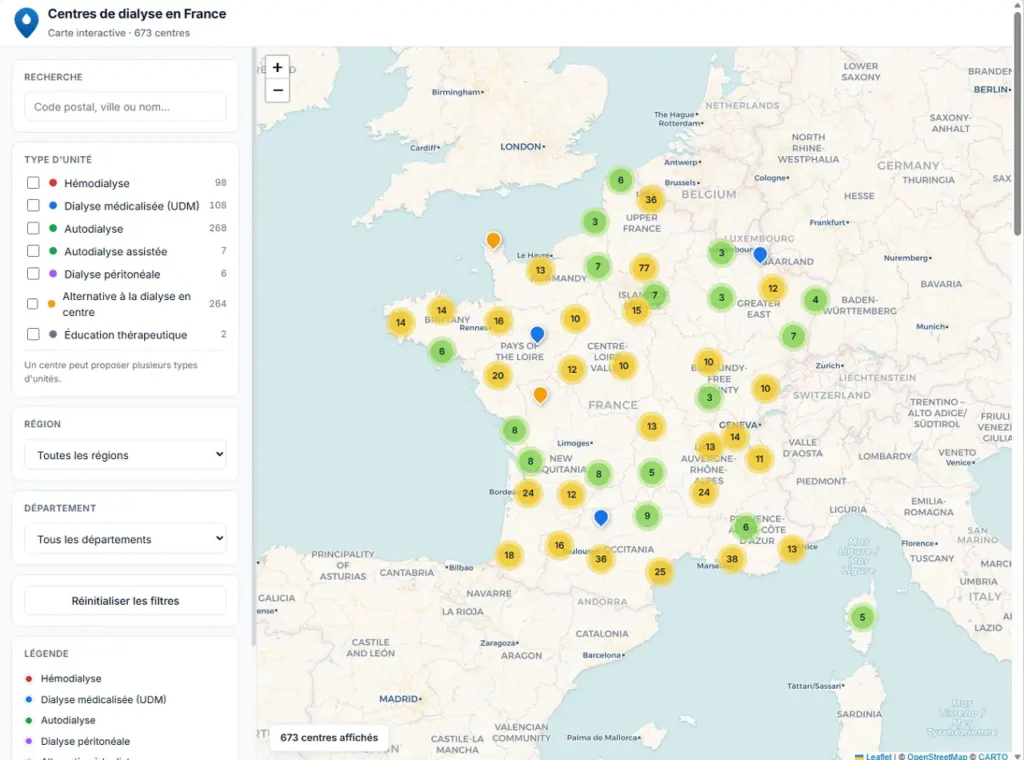Open the green cluster showing 6 in southern Brittany
This screenshot has height=760, width=1024.
click(x=441, y=351)
